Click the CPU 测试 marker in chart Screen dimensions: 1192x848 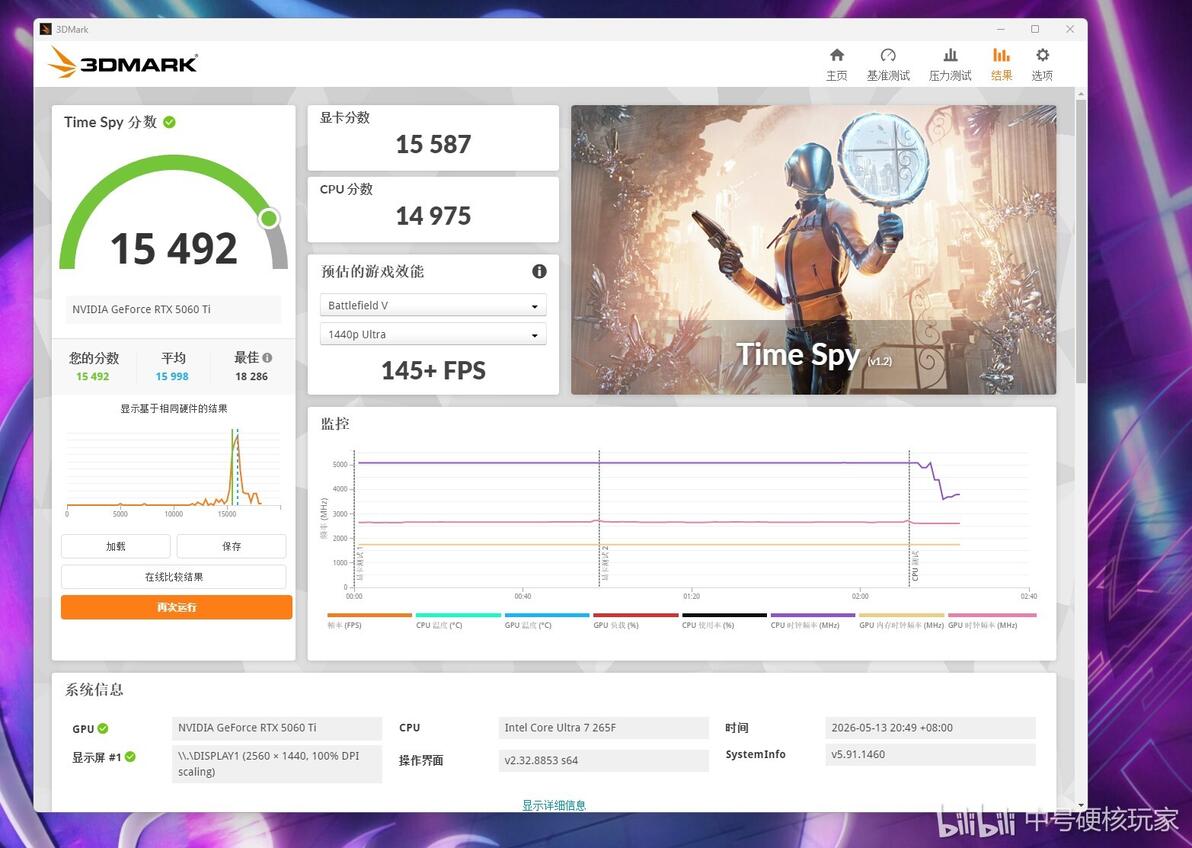(915, 567)
